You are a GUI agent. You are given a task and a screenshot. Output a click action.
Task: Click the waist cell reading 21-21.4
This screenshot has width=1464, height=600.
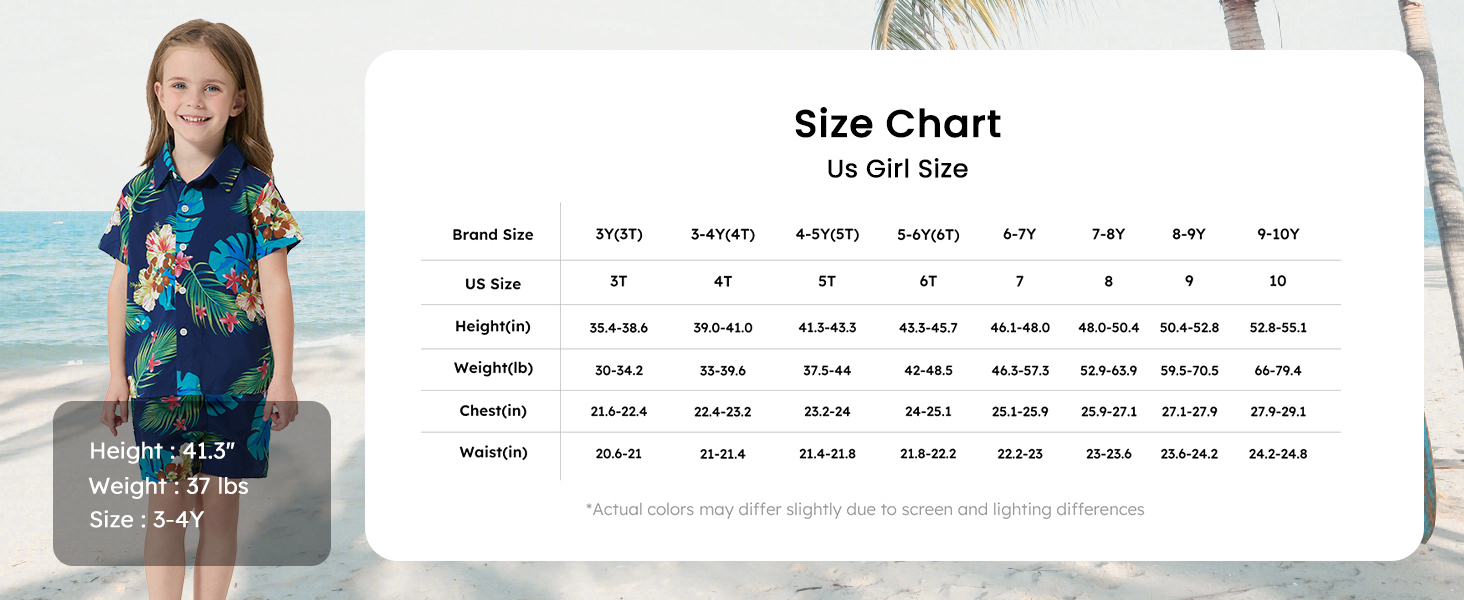pyautogui.click(x=722, y=454)
